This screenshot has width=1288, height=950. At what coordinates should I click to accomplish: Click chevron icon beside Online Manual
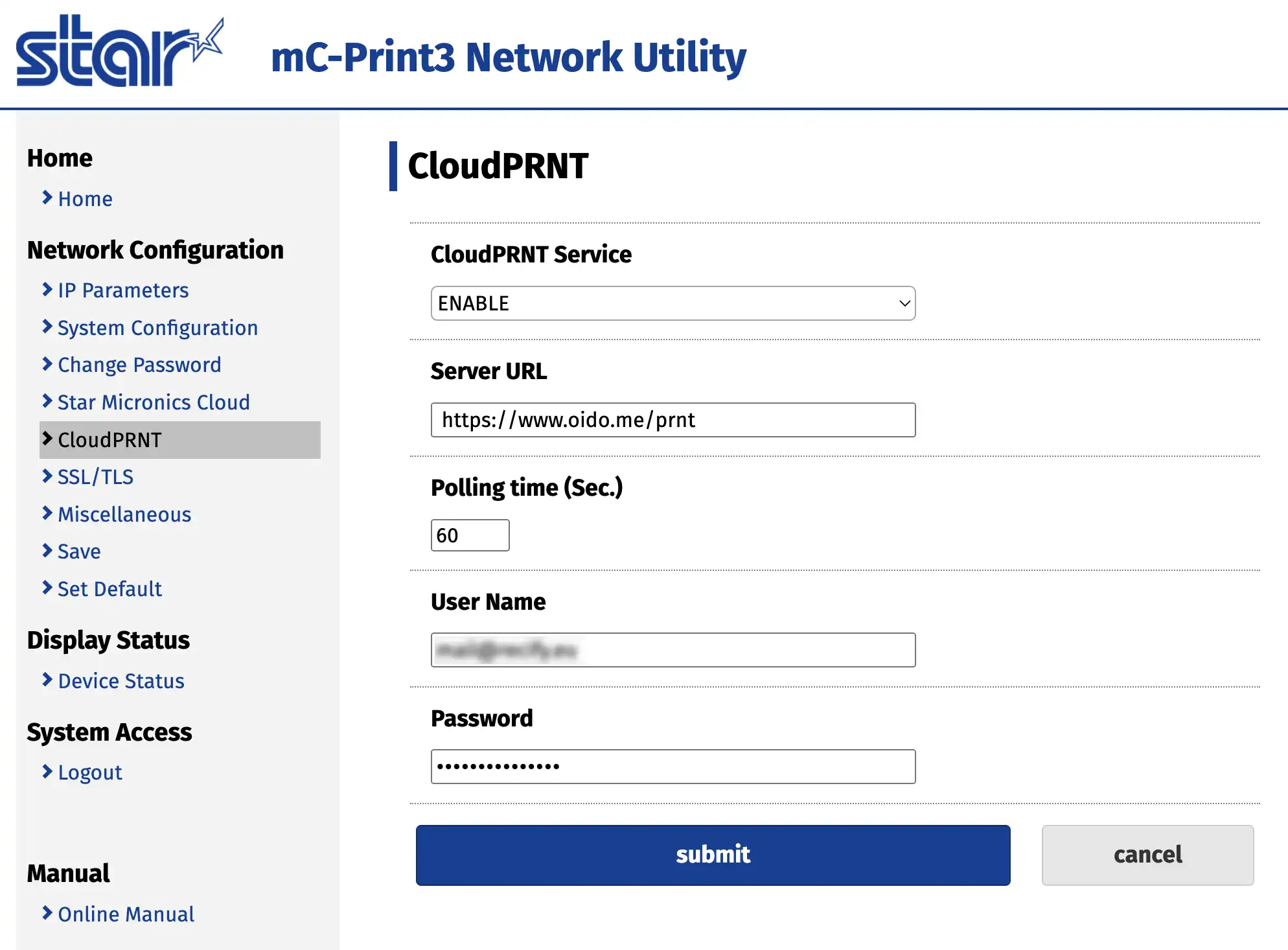coord(47,913)
